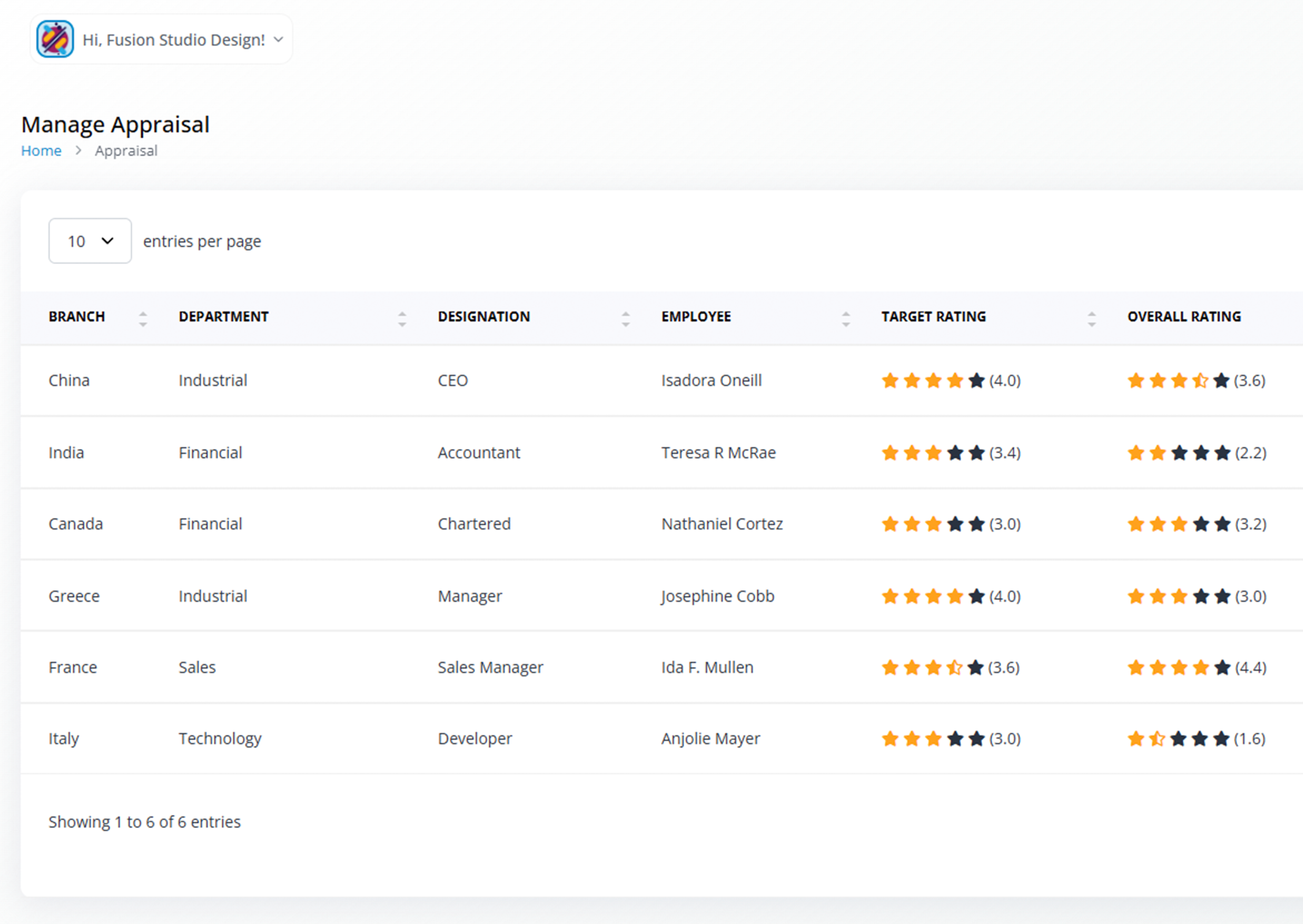Sort table by Employee column arrows
This screenshot has width=1303, height=924.
coord(846,319)
